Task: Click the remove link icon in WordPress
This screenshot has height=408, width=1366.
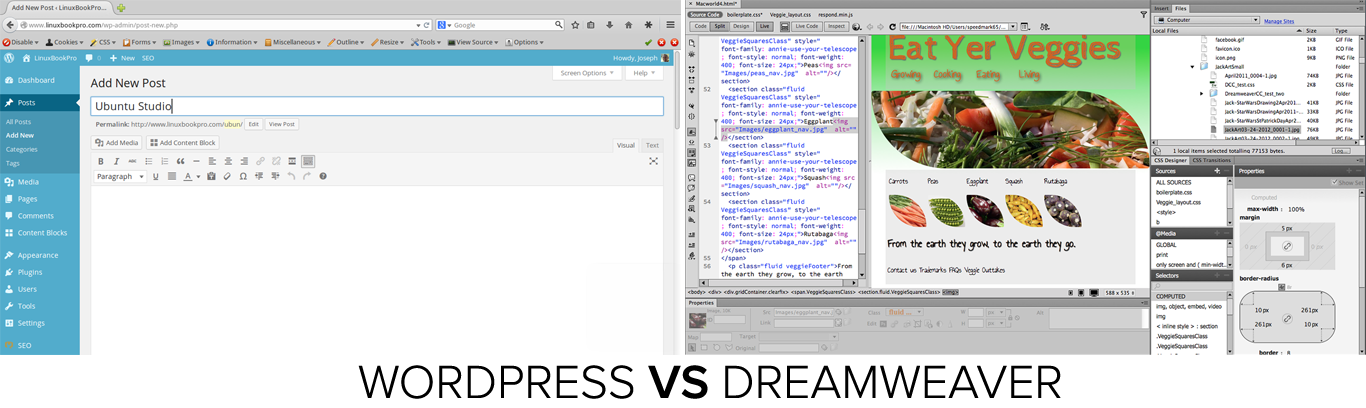Action: (276, 161)
